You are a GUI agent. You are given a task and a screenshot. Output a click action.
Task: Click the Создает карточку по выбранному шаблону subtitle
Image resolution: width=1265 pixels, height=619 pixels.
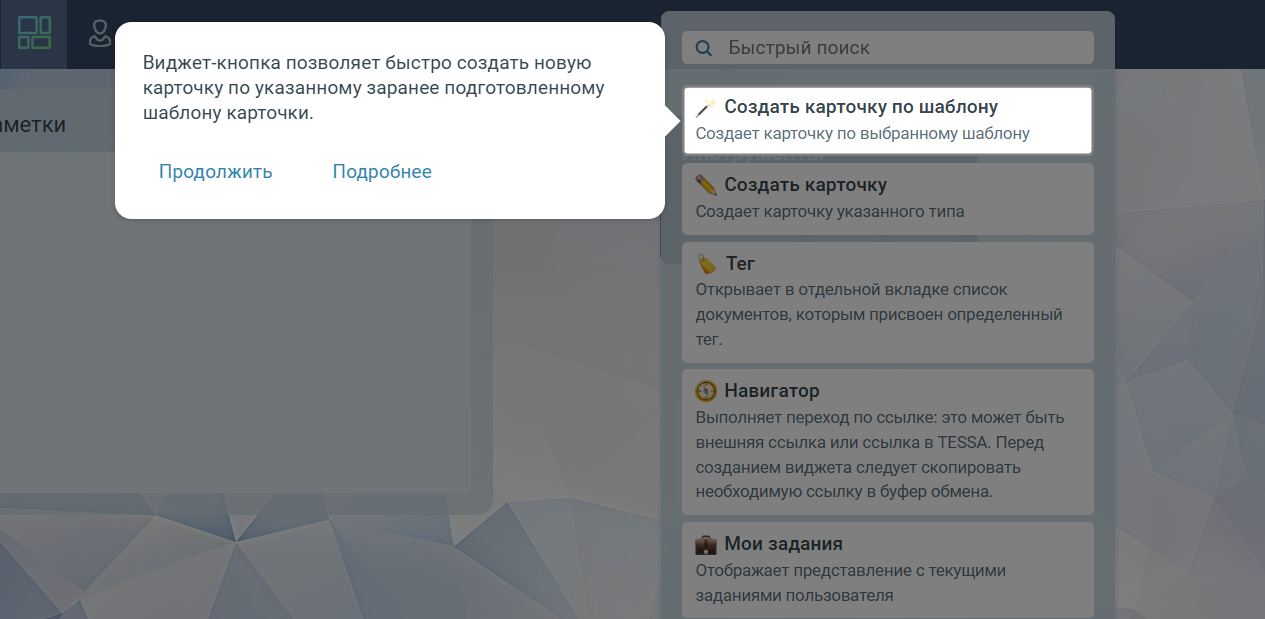point(862,133)
